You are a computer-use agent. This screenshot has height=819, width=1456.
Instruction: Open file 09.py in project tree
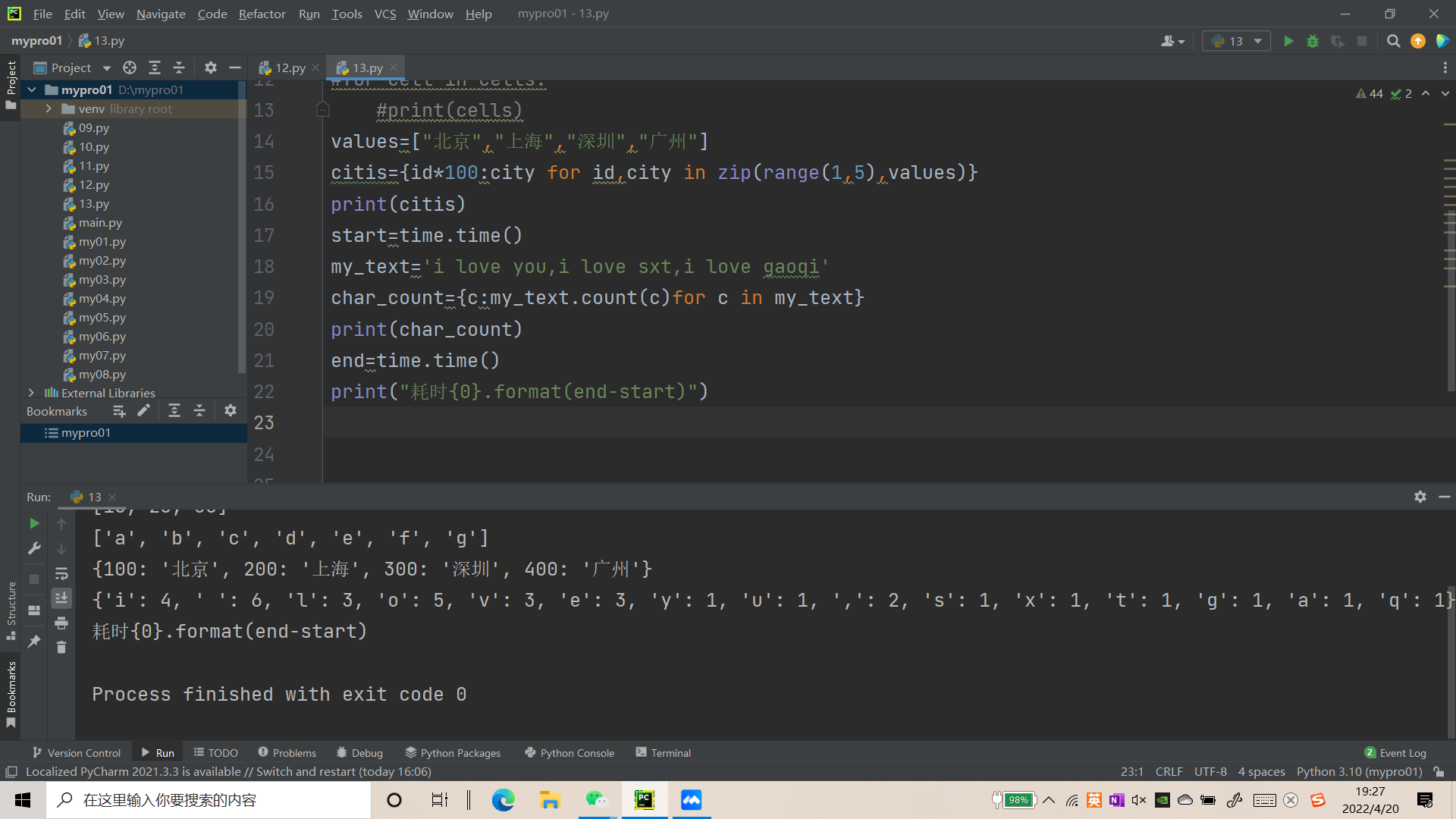tap(93, 127)
